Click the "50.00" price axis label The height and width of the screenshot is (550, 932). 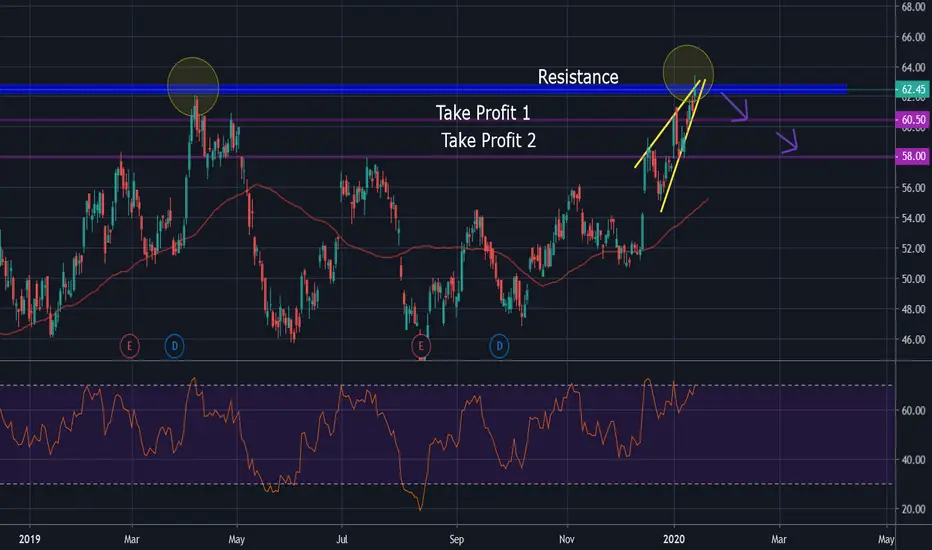914,279
